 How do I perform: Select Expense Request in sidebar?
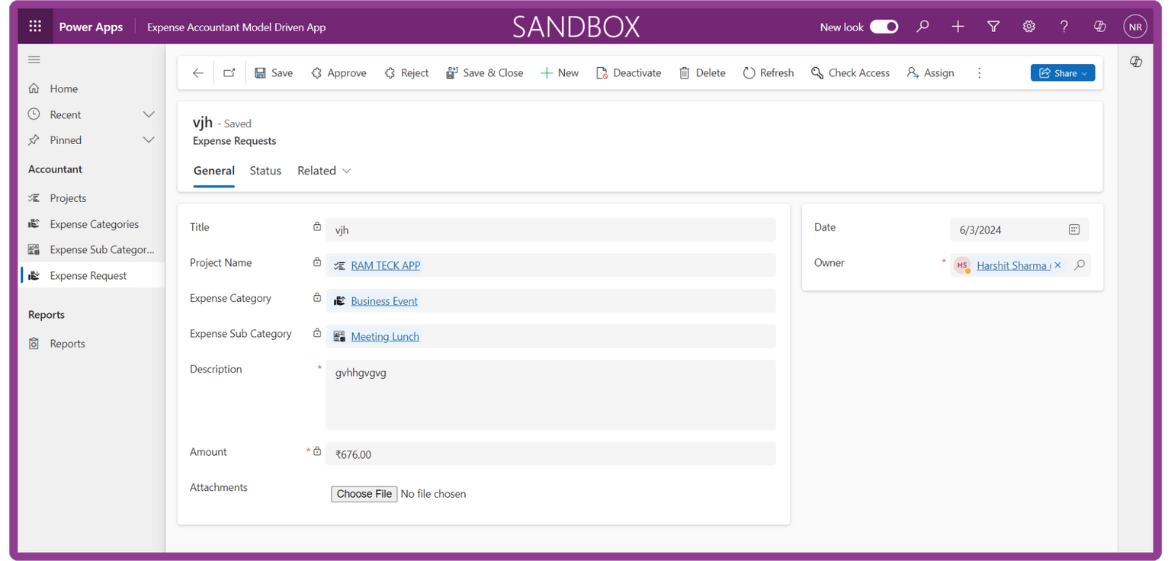click(x=91, y=275)
